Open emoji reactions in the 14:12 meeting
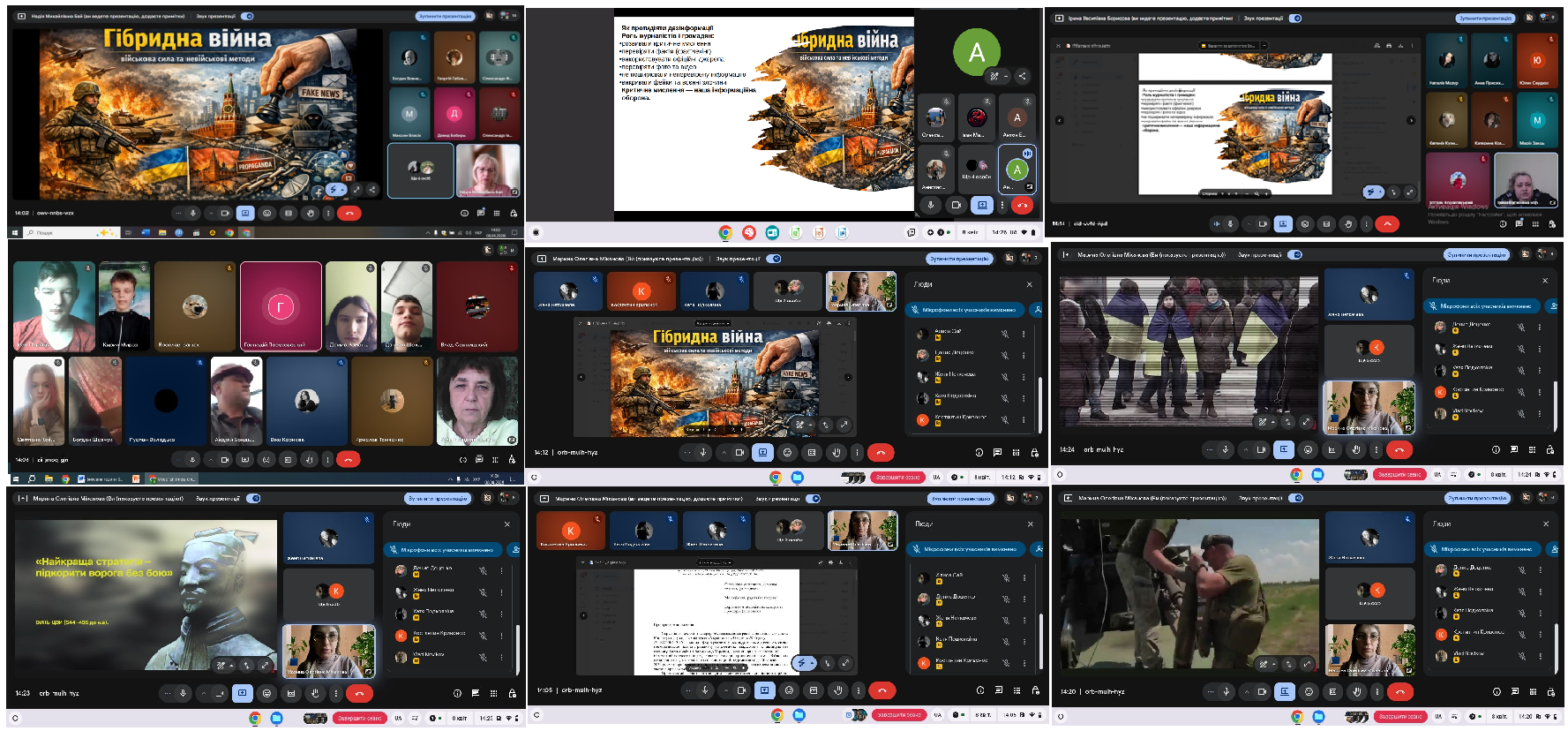The image size is (1568, 731). pyautogui.click(x=787, y=452)
